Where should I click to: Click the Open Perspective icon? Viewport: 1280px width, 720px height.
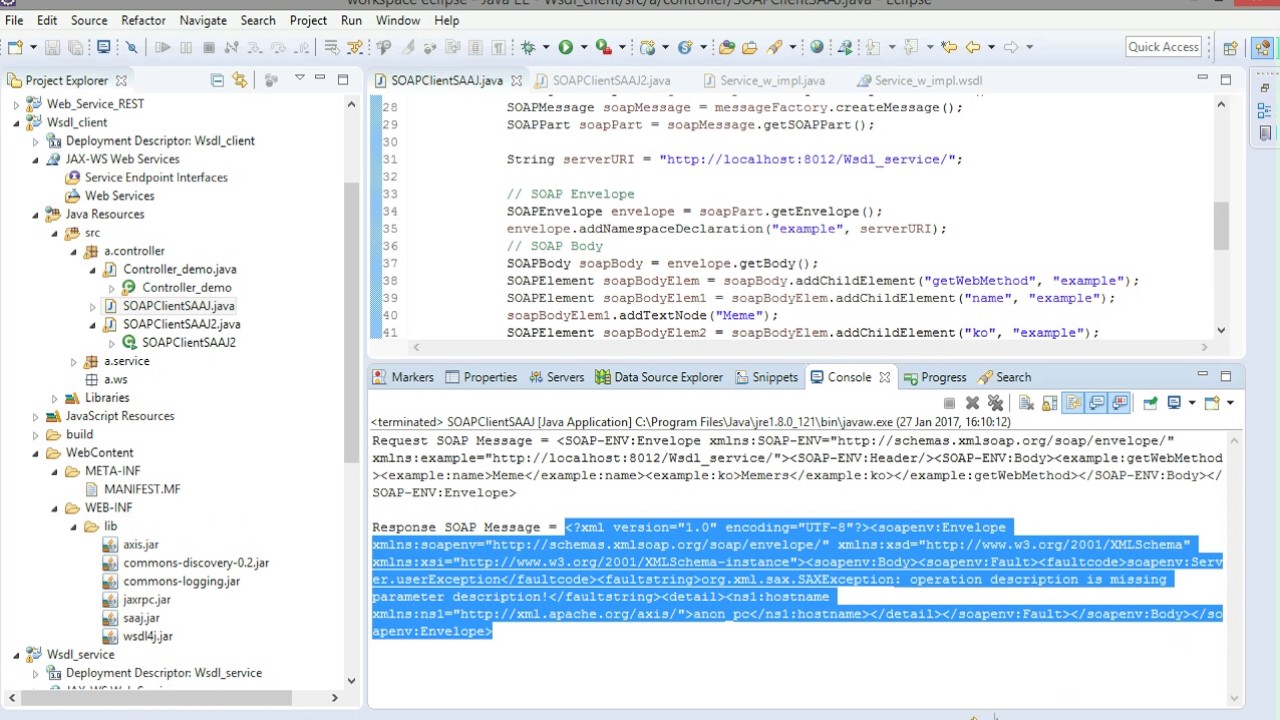pyautogui.click(x=1230, y=47)
